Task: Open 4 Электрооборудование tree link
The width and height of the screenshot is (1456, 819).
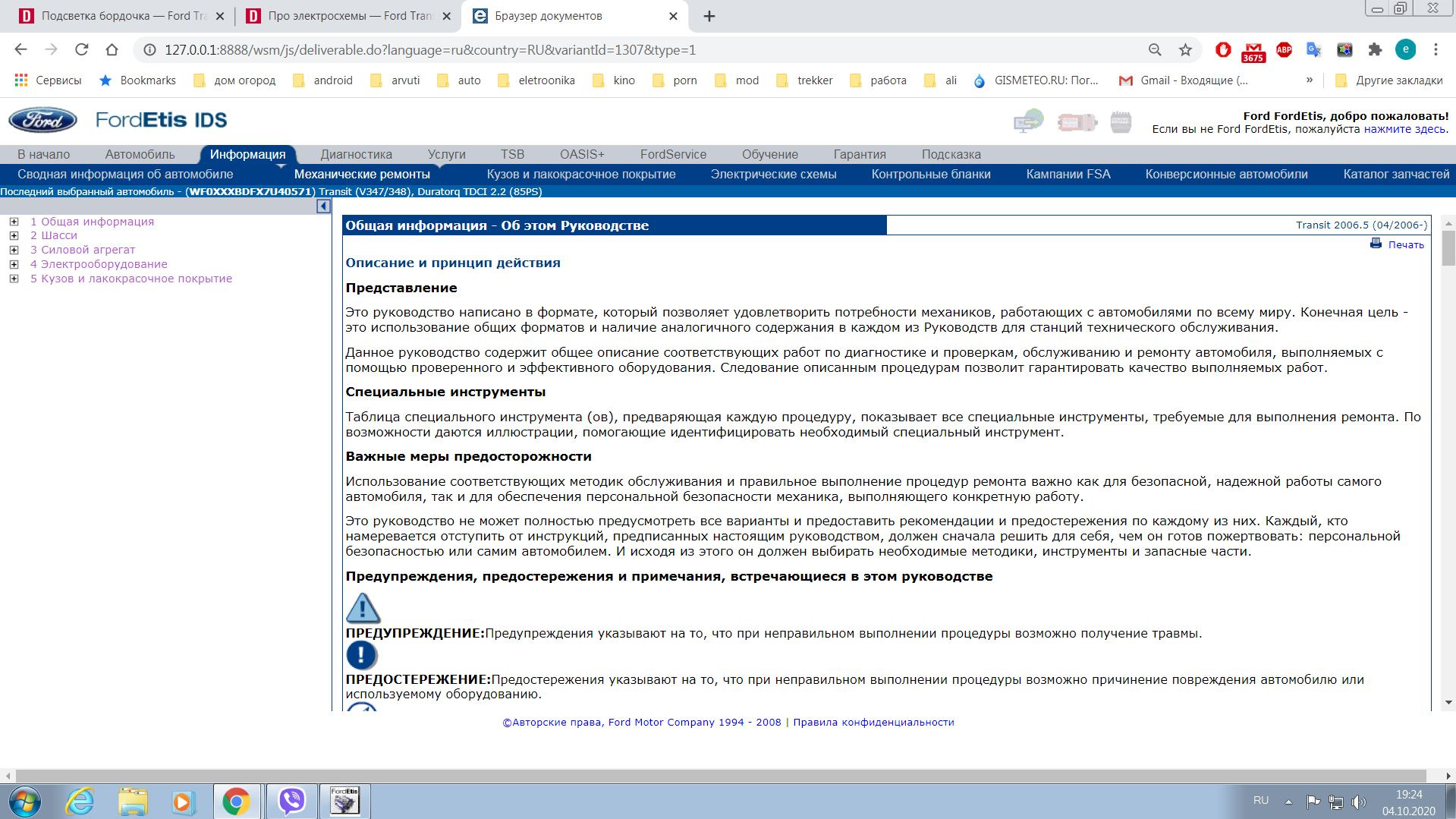Action: click(99, 264)
